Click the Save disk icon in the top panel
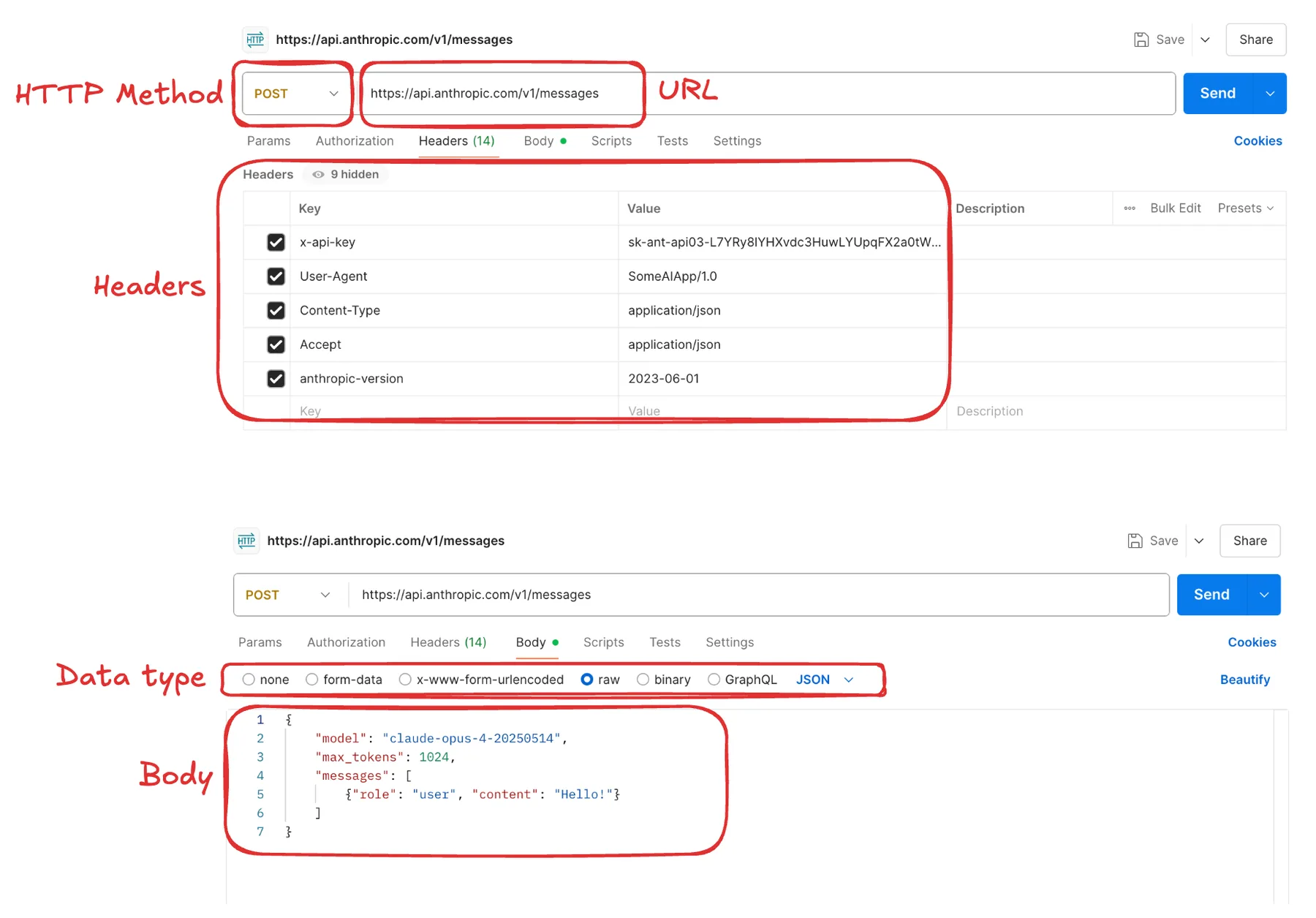The image size is (1316, 918). (x=1141, y=39)
